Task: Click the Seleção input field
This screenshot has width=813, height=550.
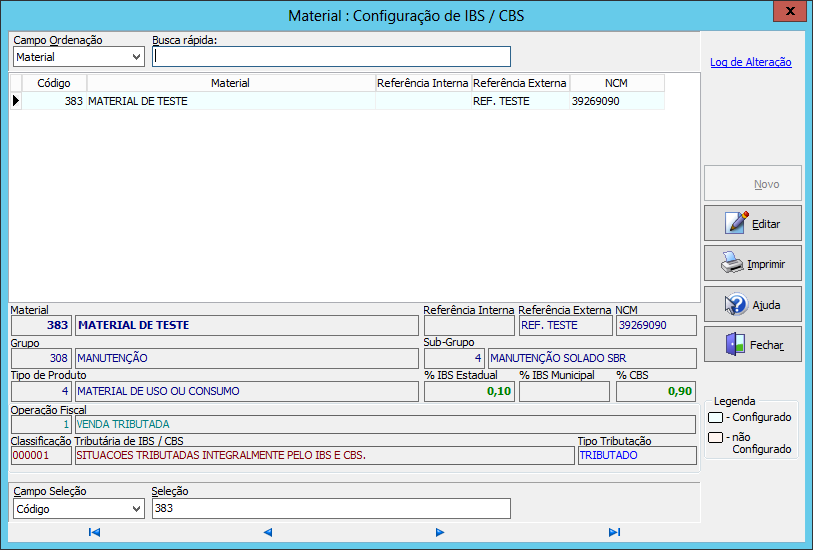Action: click(x=331, y=509)
